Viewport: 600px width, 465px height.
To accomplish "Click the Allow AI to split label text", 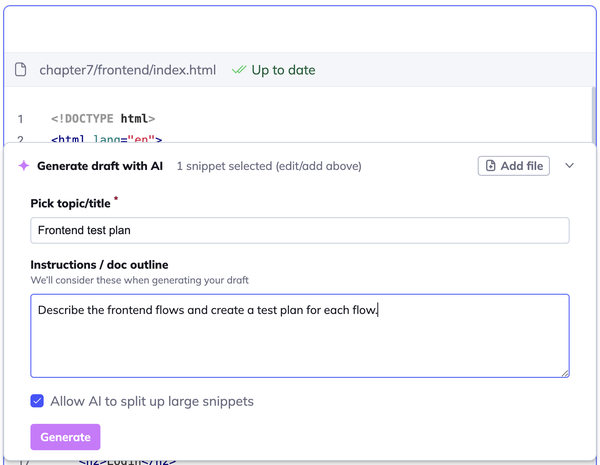I will tap(151, 401).
